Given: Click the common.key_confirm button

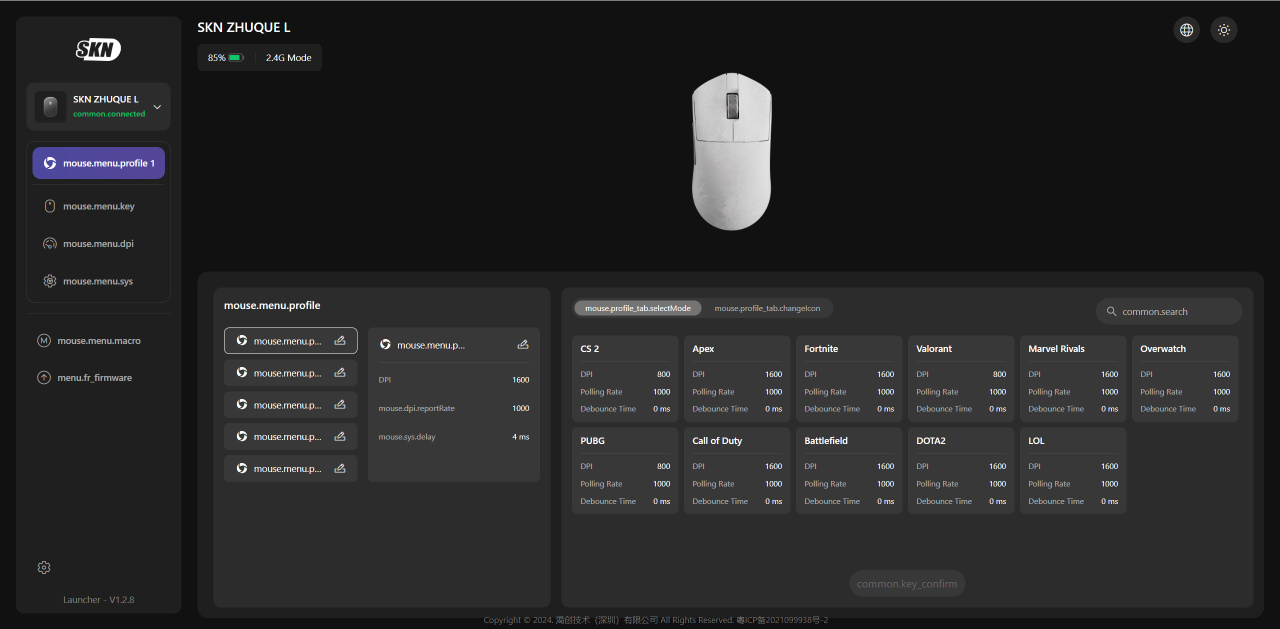Looking at the screenshot, I should pos(907,584).
